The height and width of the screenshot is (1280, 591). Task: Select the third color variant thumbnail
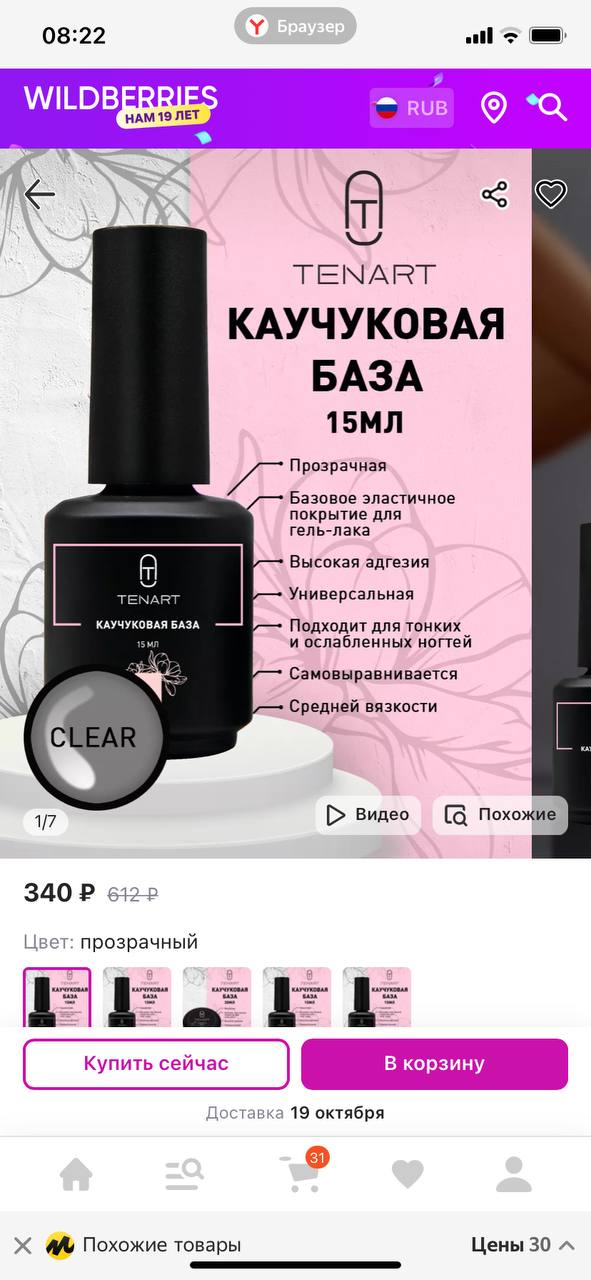point(217,997)
